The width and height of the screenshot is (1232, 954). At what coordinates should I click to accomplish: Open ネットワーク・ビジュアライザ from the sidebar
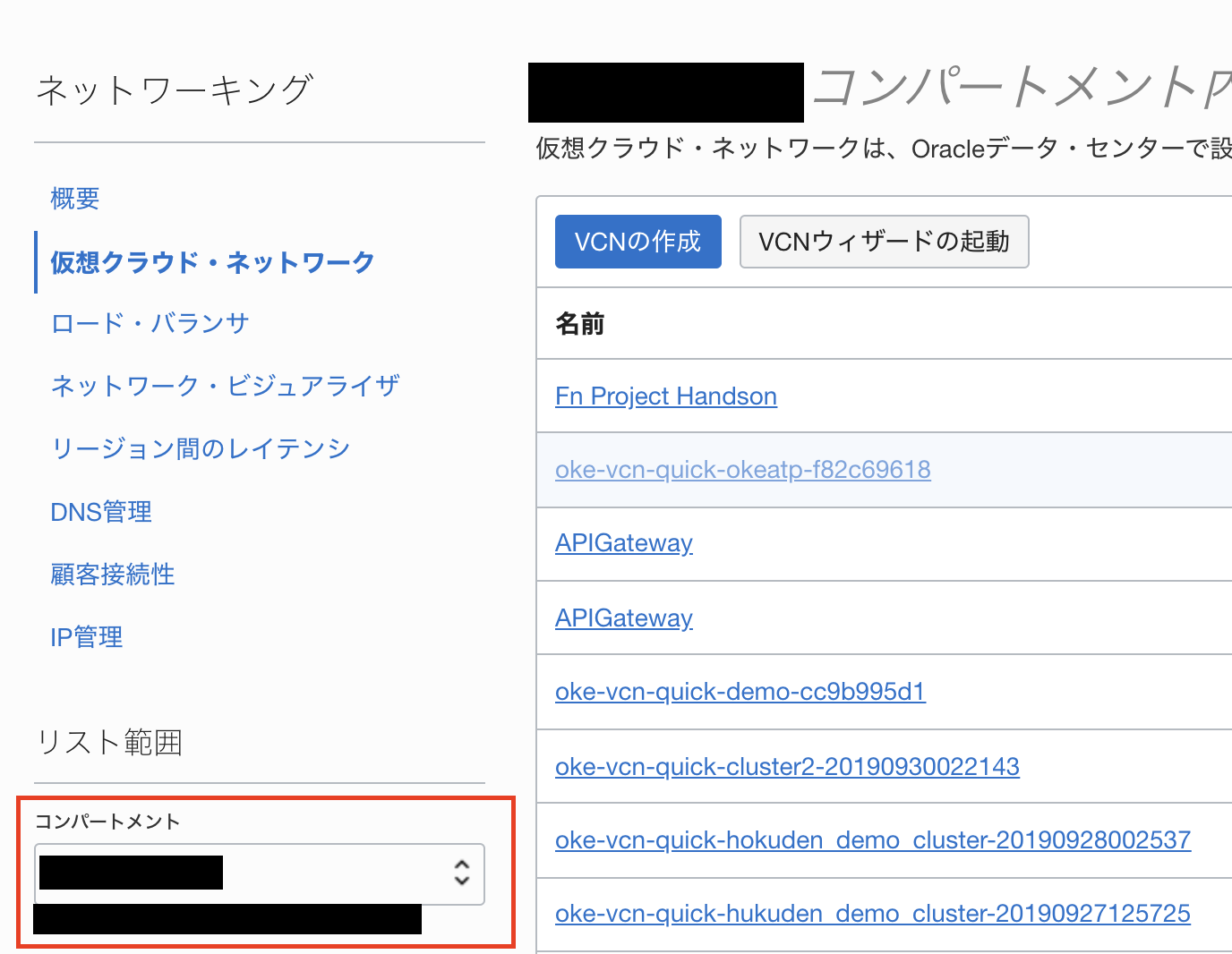click(225, 386)
